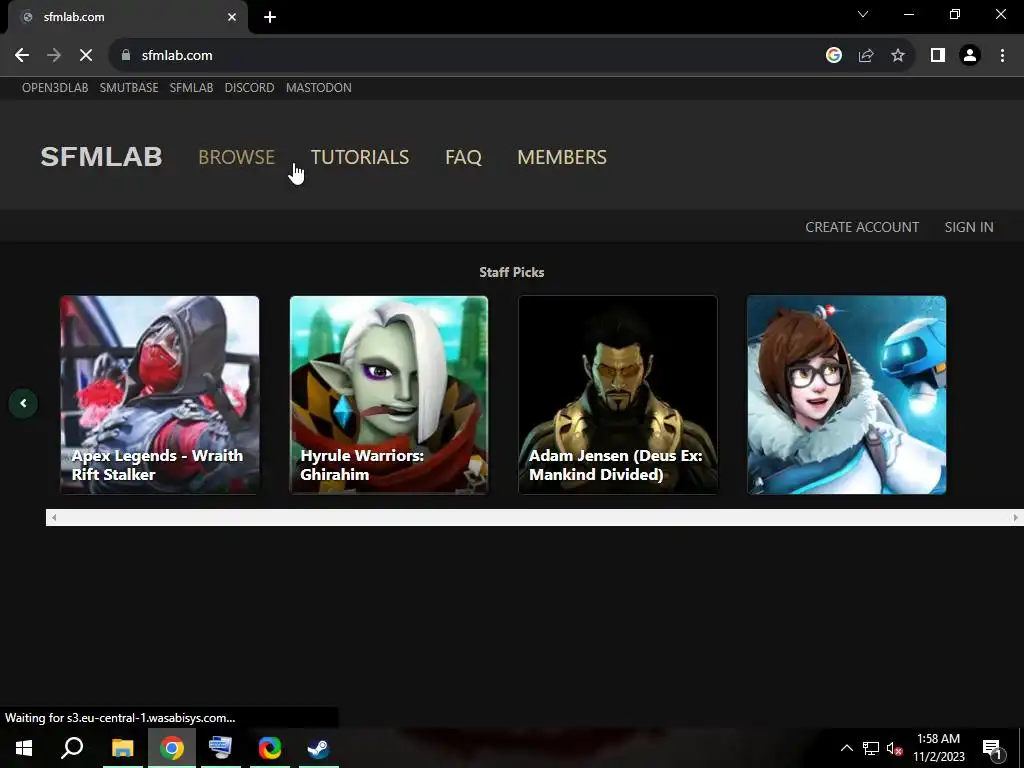Open the TUTORIALS menu item

click(360, 157)
